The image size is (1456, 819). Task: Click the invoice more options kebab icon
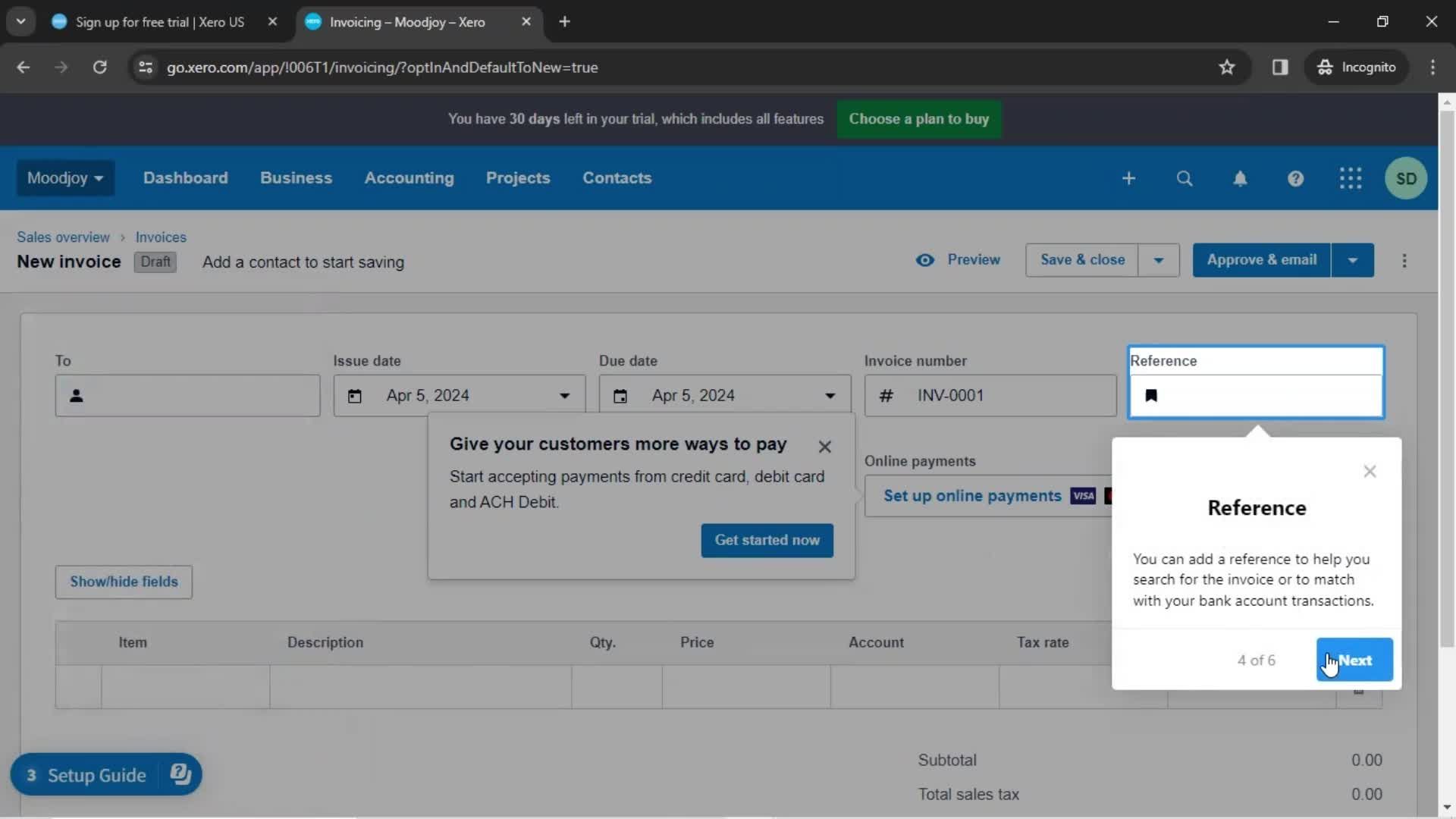tap(1404, 261)
